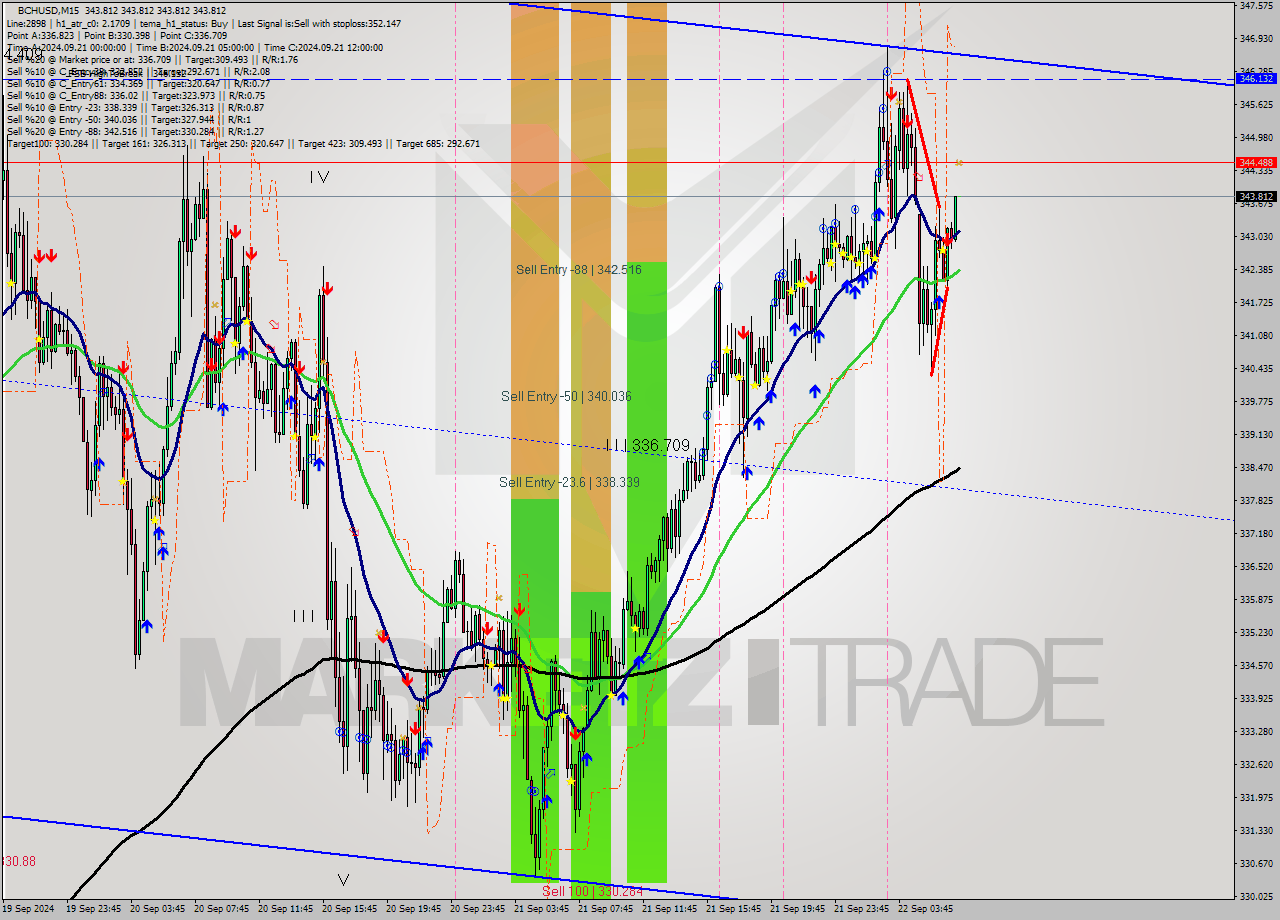1280x920 pixels.
Task: Click the 'Sell %10 @ C_Entry88: 336.02' line
Action: (136, 96)
